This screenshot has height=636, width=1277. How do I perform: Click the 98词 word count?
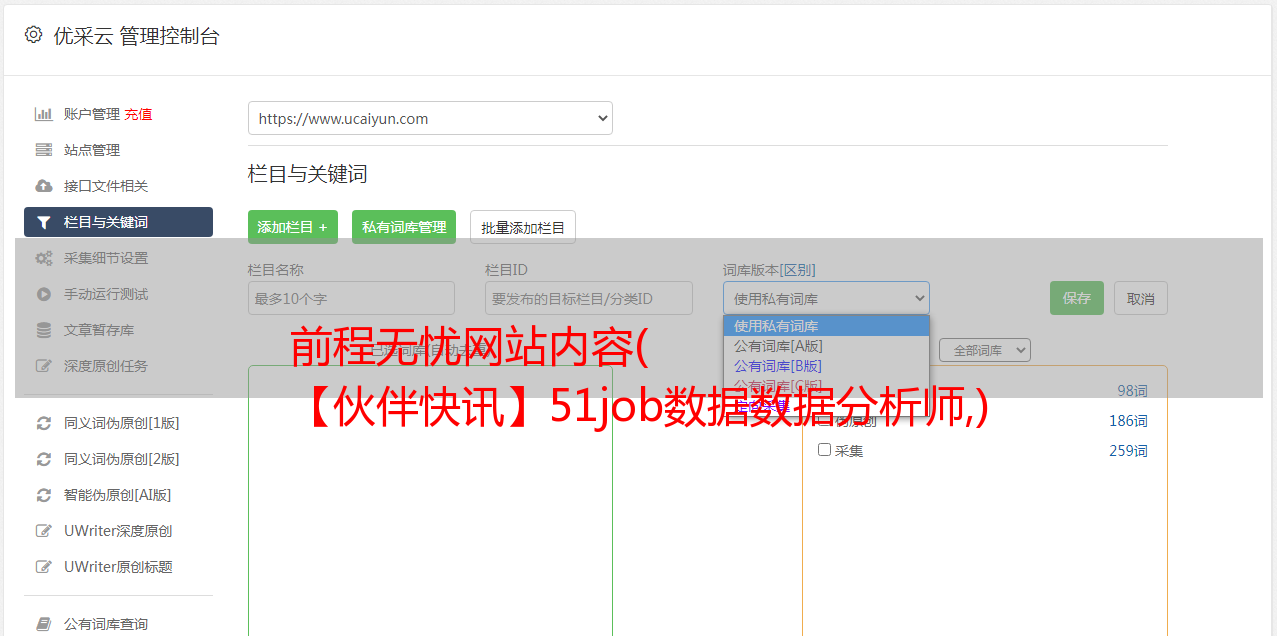click(1132, 391)
